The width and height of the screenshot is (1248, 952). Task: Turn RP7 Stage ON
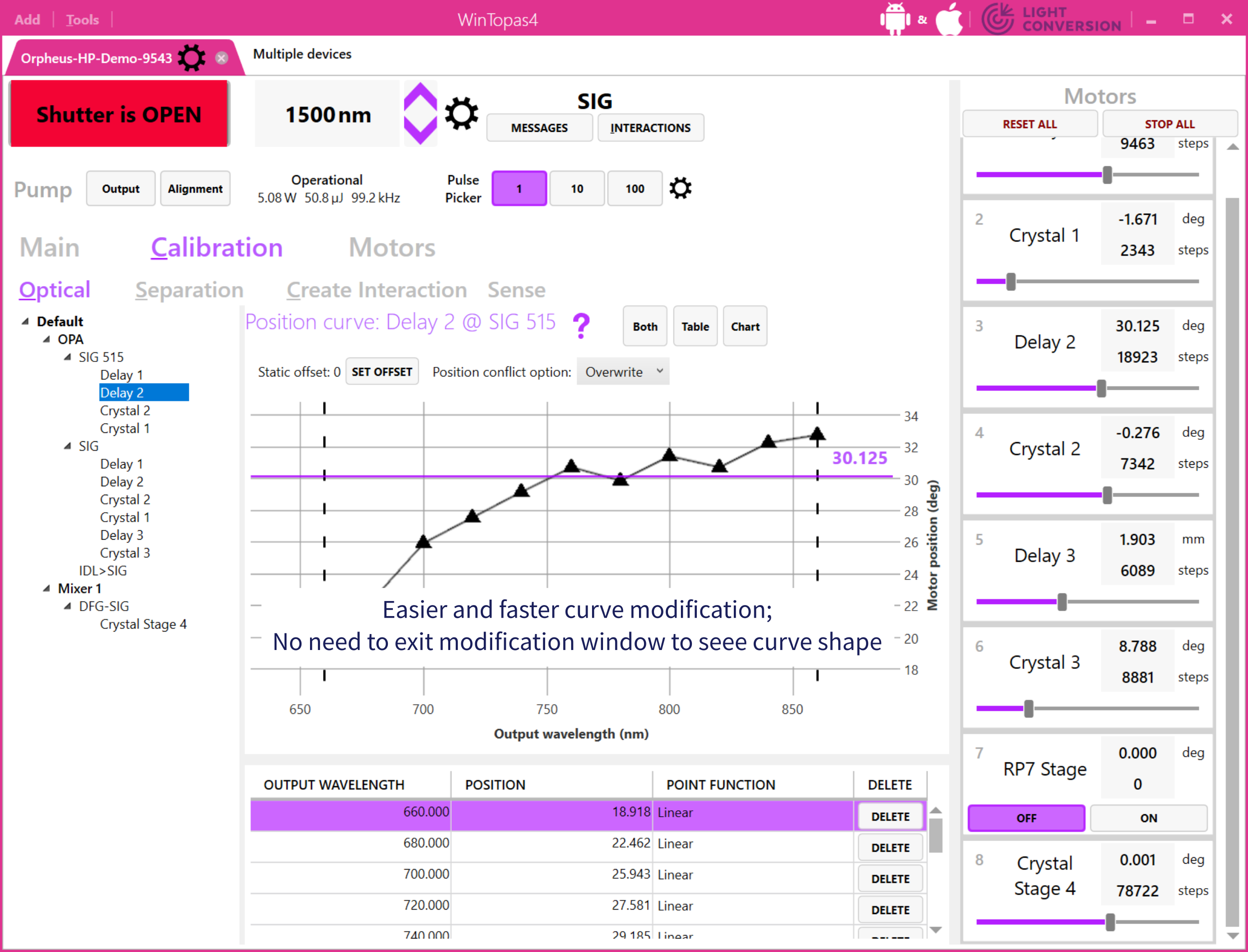pos(1148,818)
